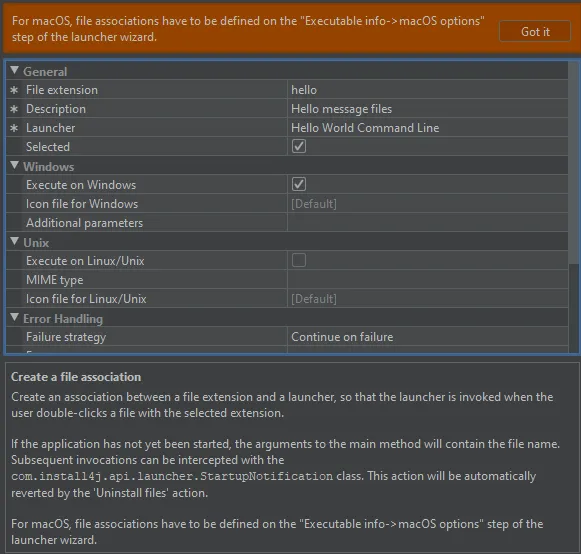The height and width of the screenshot is (554, 581).
Task: Click the required asterisk beside File extension
Action: click(x=14, y=90)
